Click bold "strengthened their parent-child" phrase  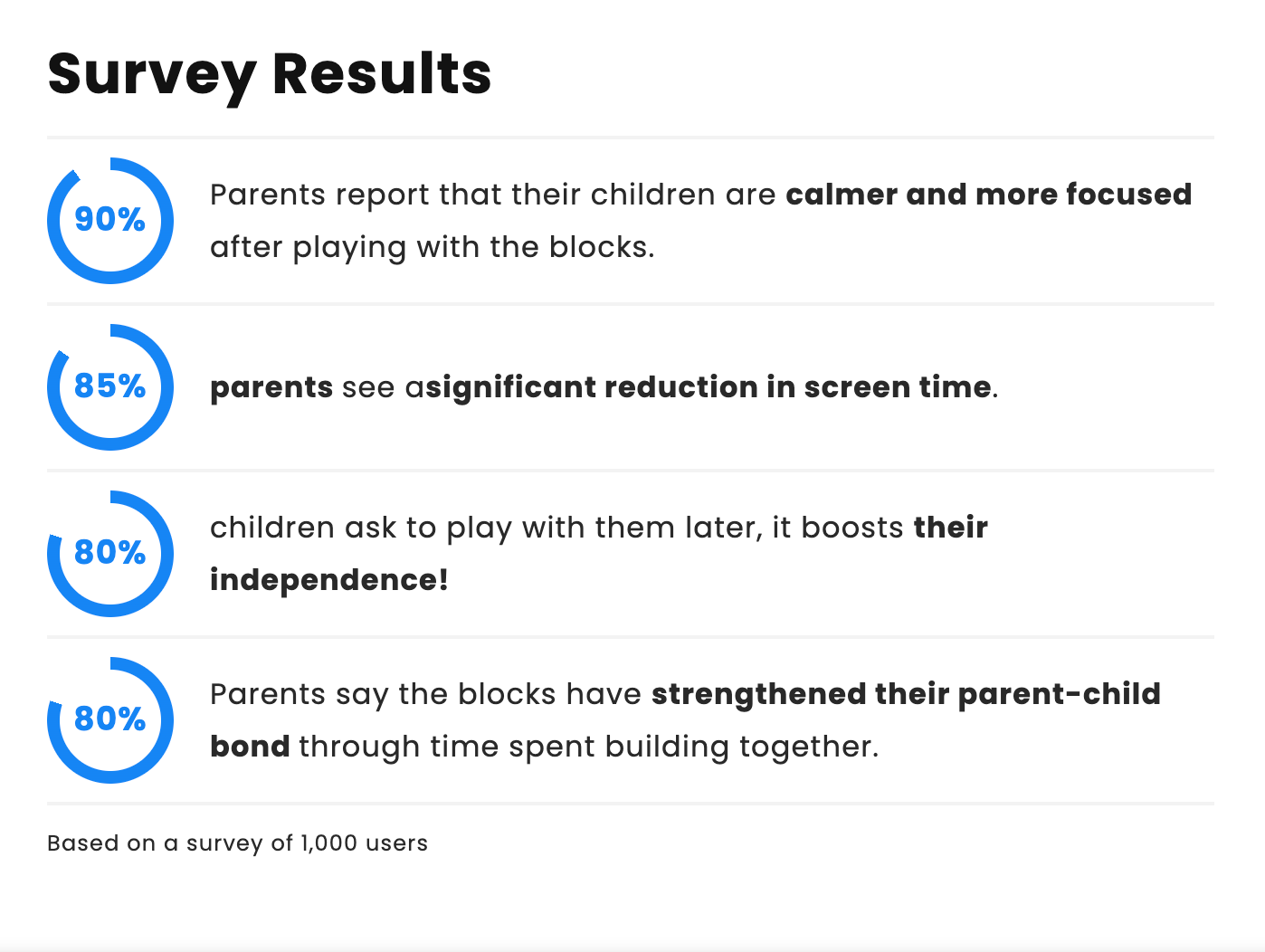pyautogui.click(x=906, y=694)
